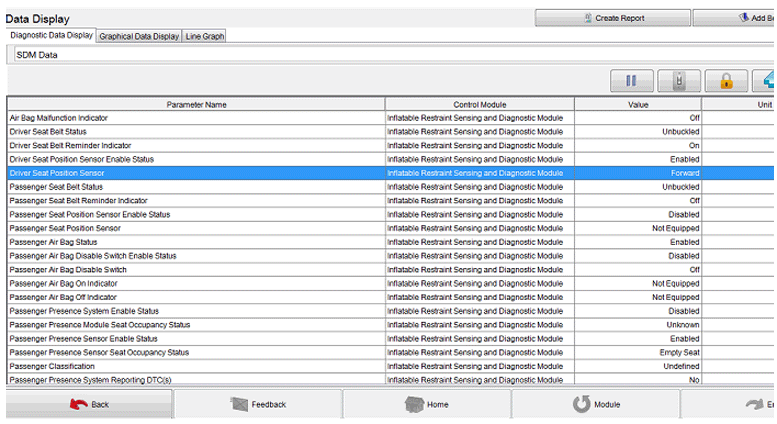Open the Feedback button

point(258,404)
